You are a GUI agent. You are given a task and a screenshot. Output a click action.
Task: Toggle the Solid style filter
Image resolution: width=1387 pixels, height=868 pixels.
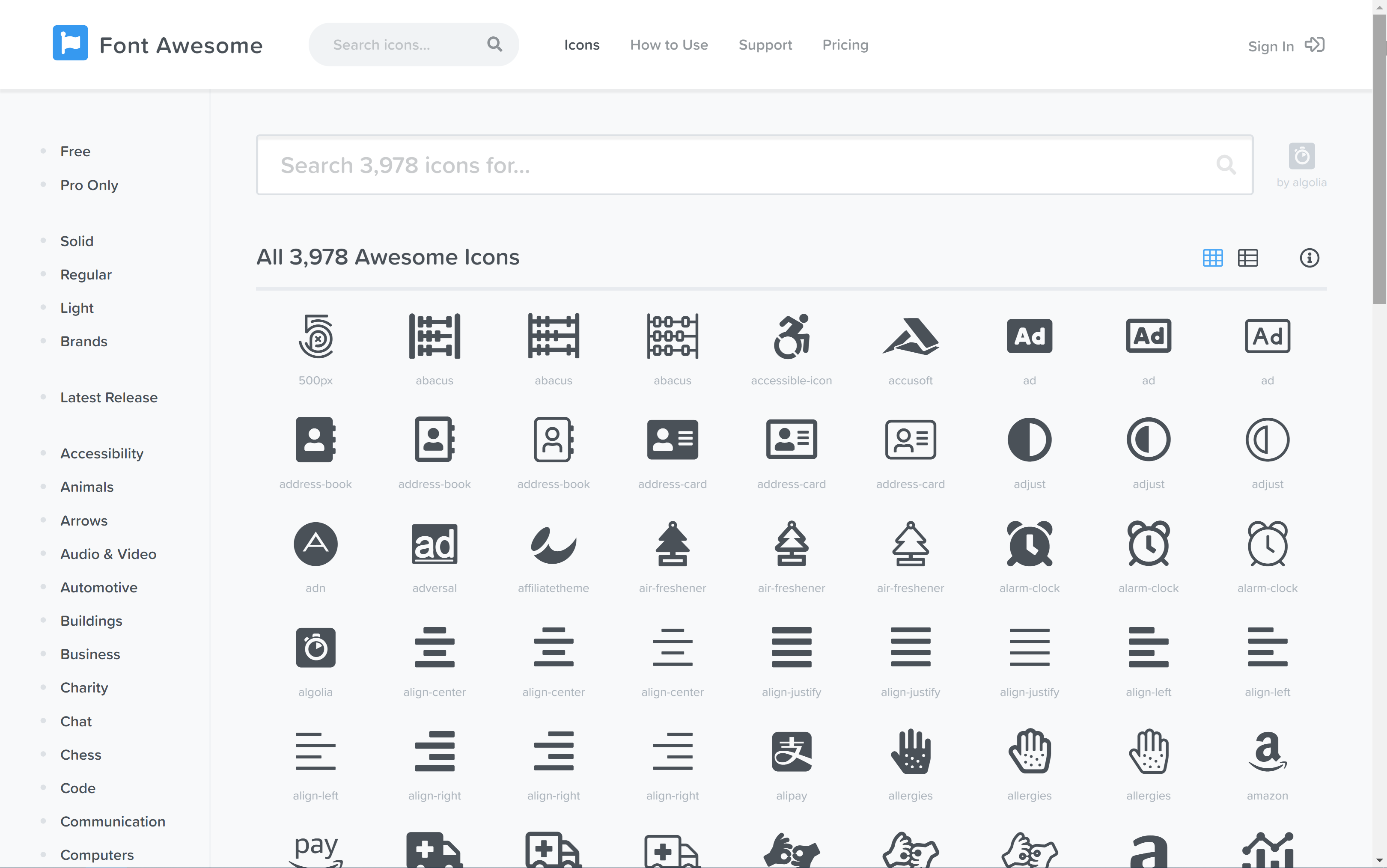(x=76, y=241)
